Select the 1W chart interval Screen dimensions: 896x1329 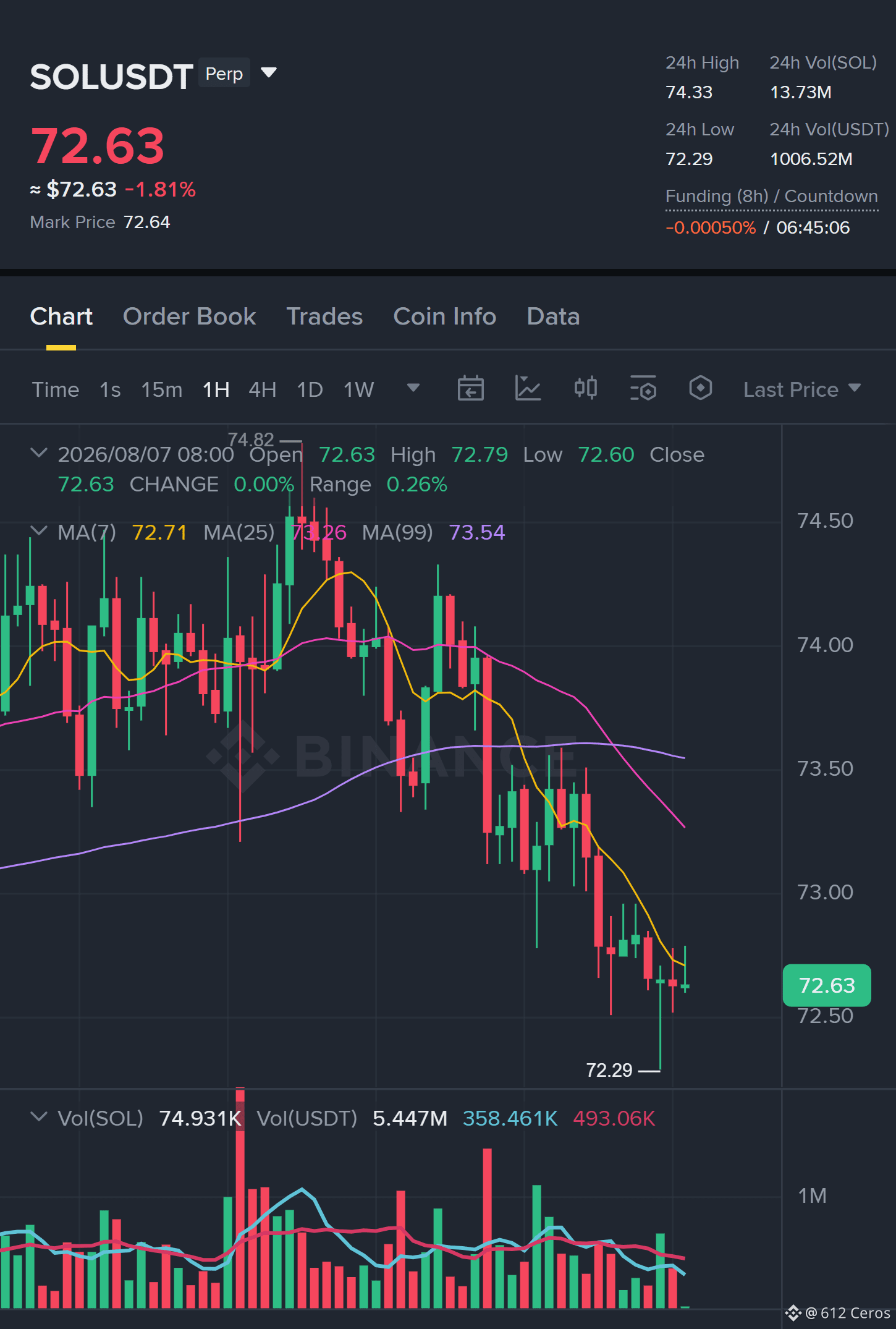(359, 389)
